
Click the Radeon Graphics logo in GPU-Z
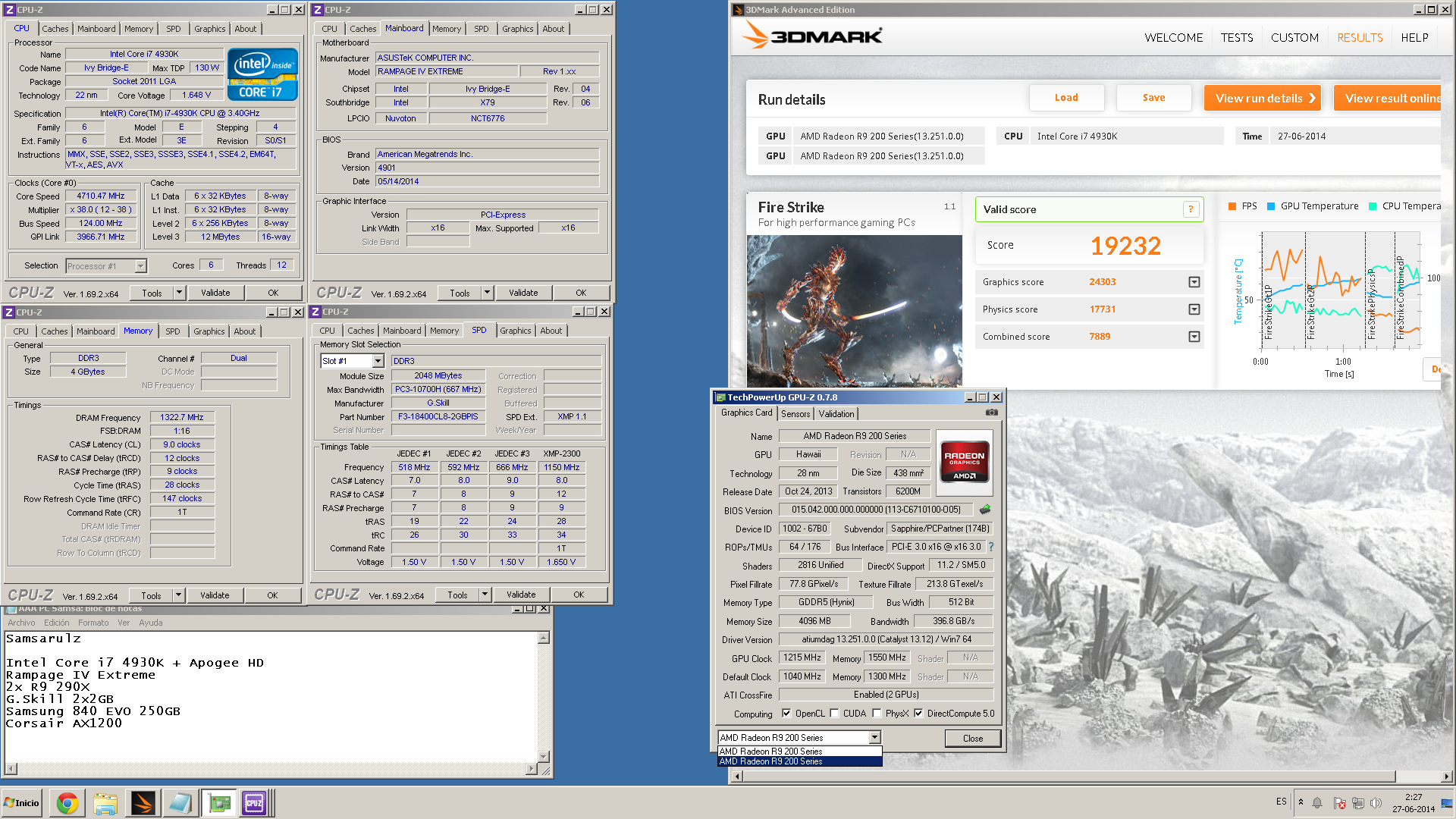click(965, 462)
